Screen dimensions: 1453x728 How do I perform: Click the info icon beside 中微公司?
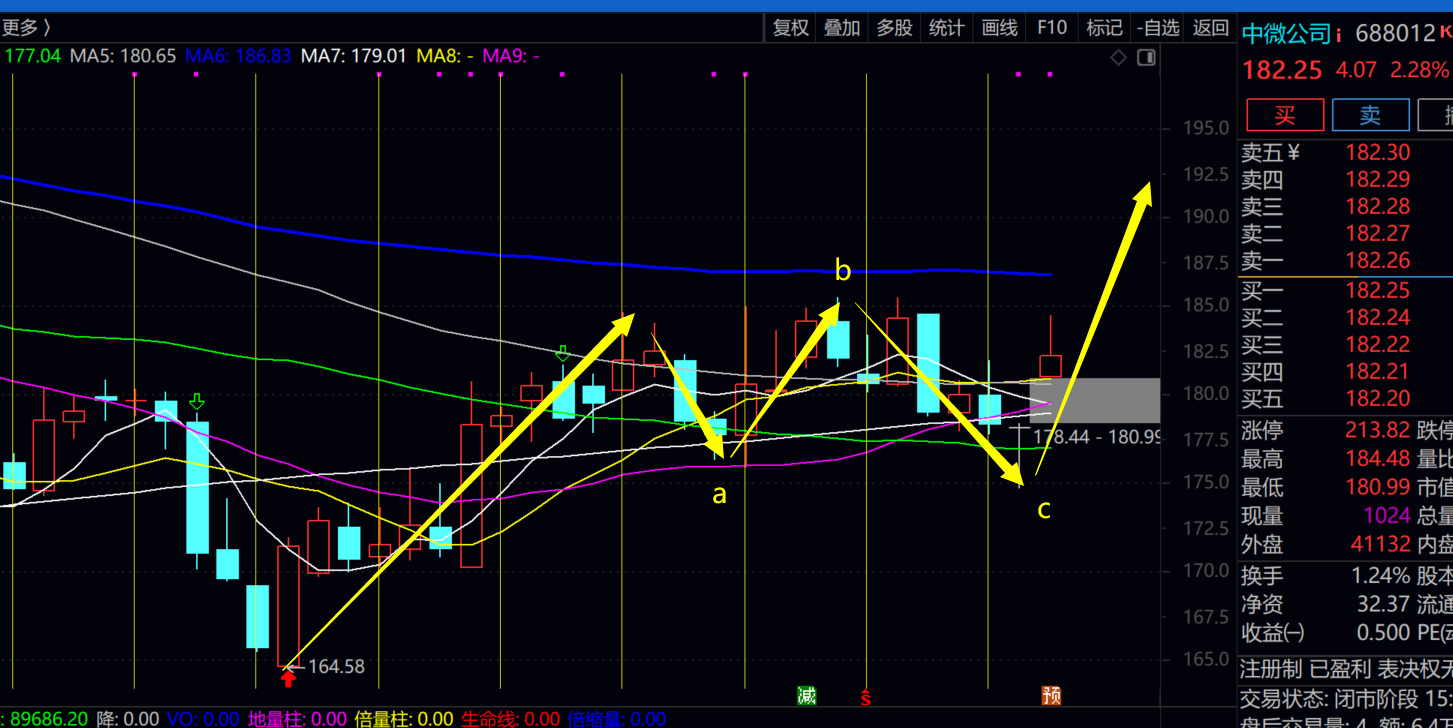1338,35
